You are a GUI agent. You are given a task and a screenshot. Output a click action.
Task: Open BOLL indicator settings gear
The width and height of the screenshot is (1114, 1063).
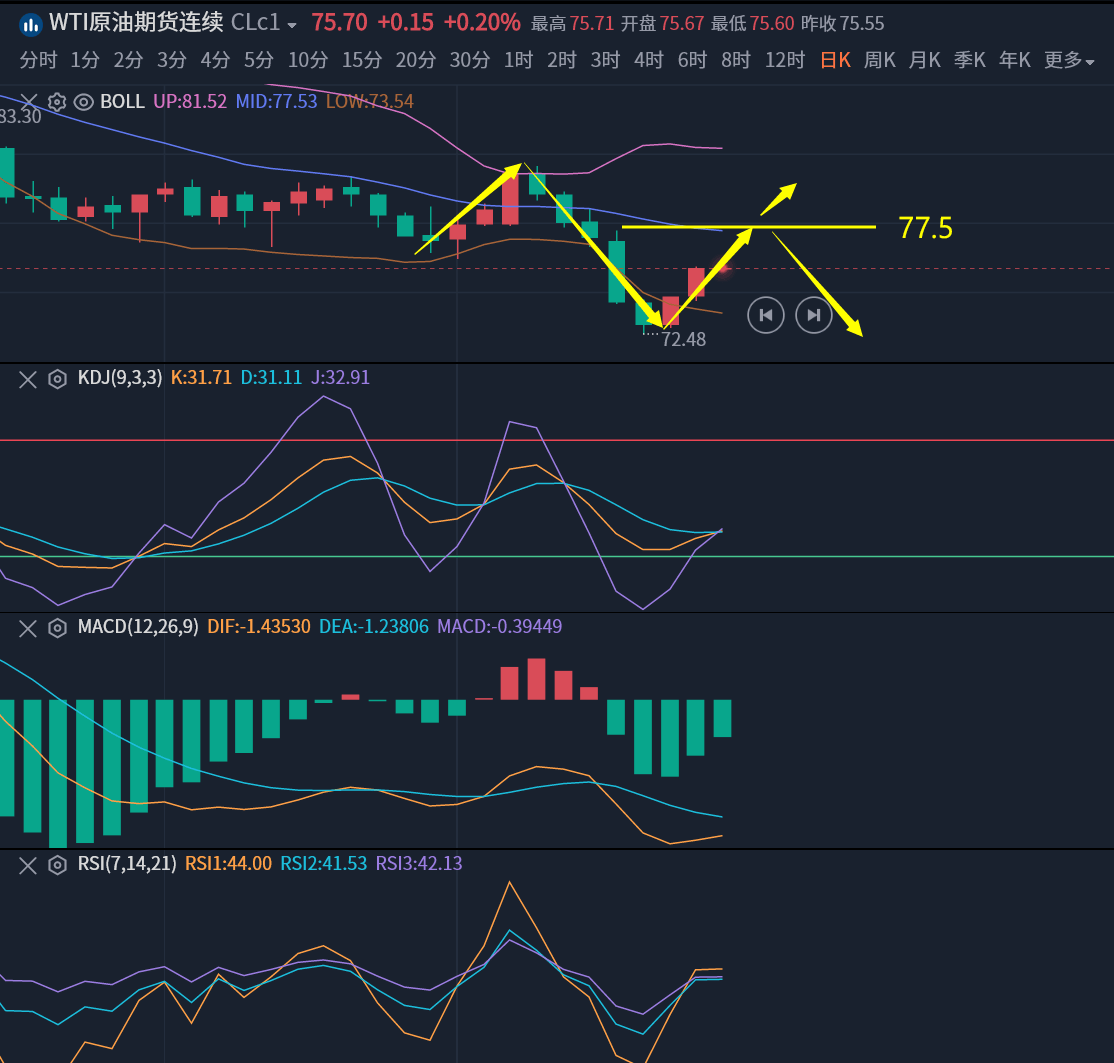(x=57, y=102)
